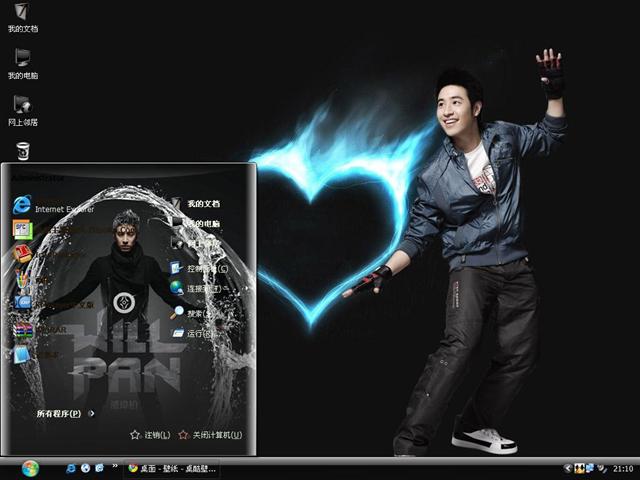The height and width of the screenshot is (480, 640).
Task: Click the 注销(L) log off button
Action: coord(150,435)
